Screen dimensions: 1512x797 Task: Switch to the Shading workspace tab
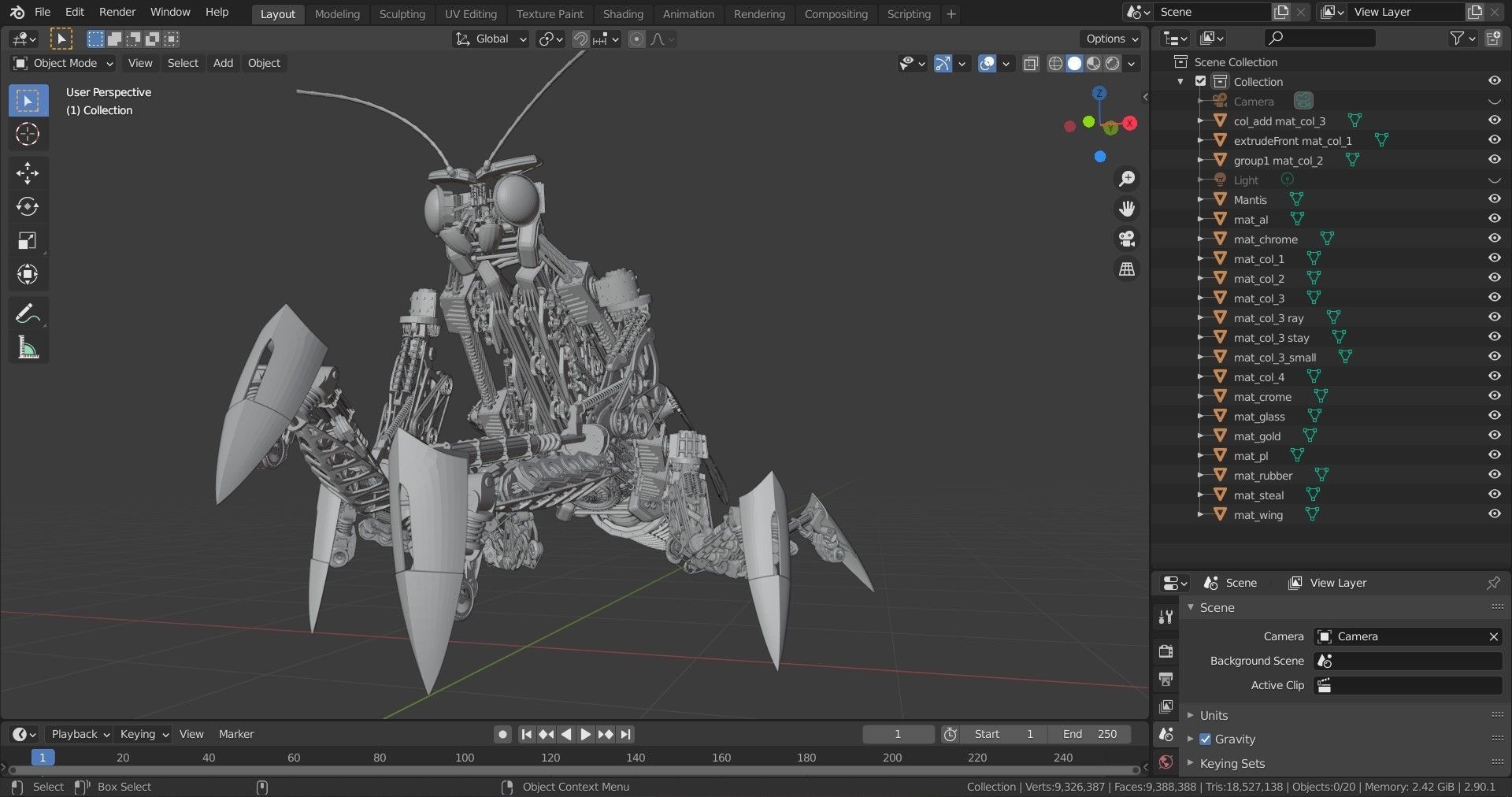point(622,13)
